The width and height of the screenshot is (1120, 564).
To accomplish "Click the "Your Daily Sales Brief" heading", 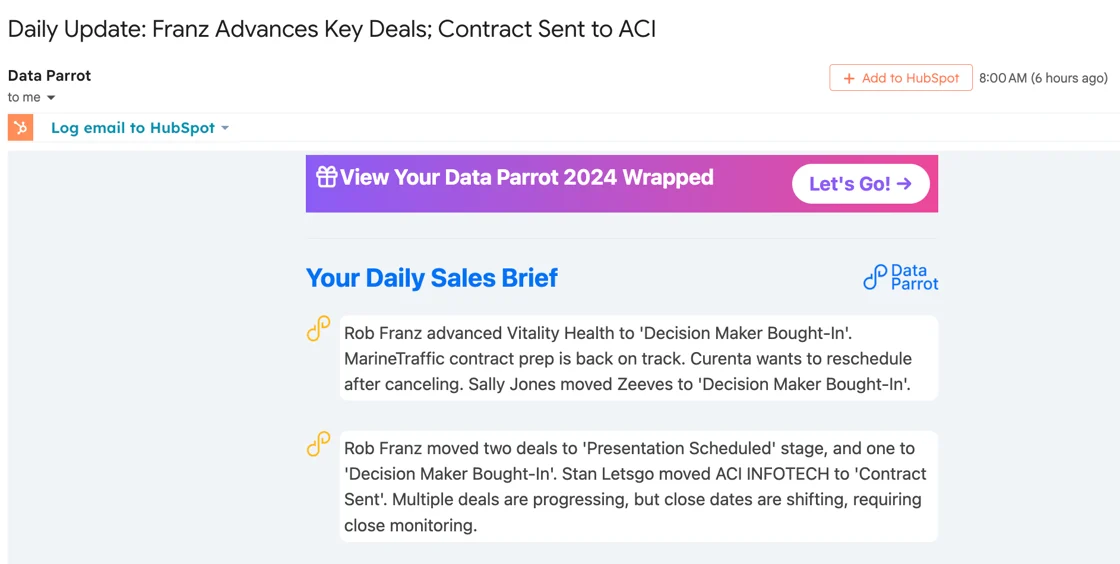I will coord(431,278).
